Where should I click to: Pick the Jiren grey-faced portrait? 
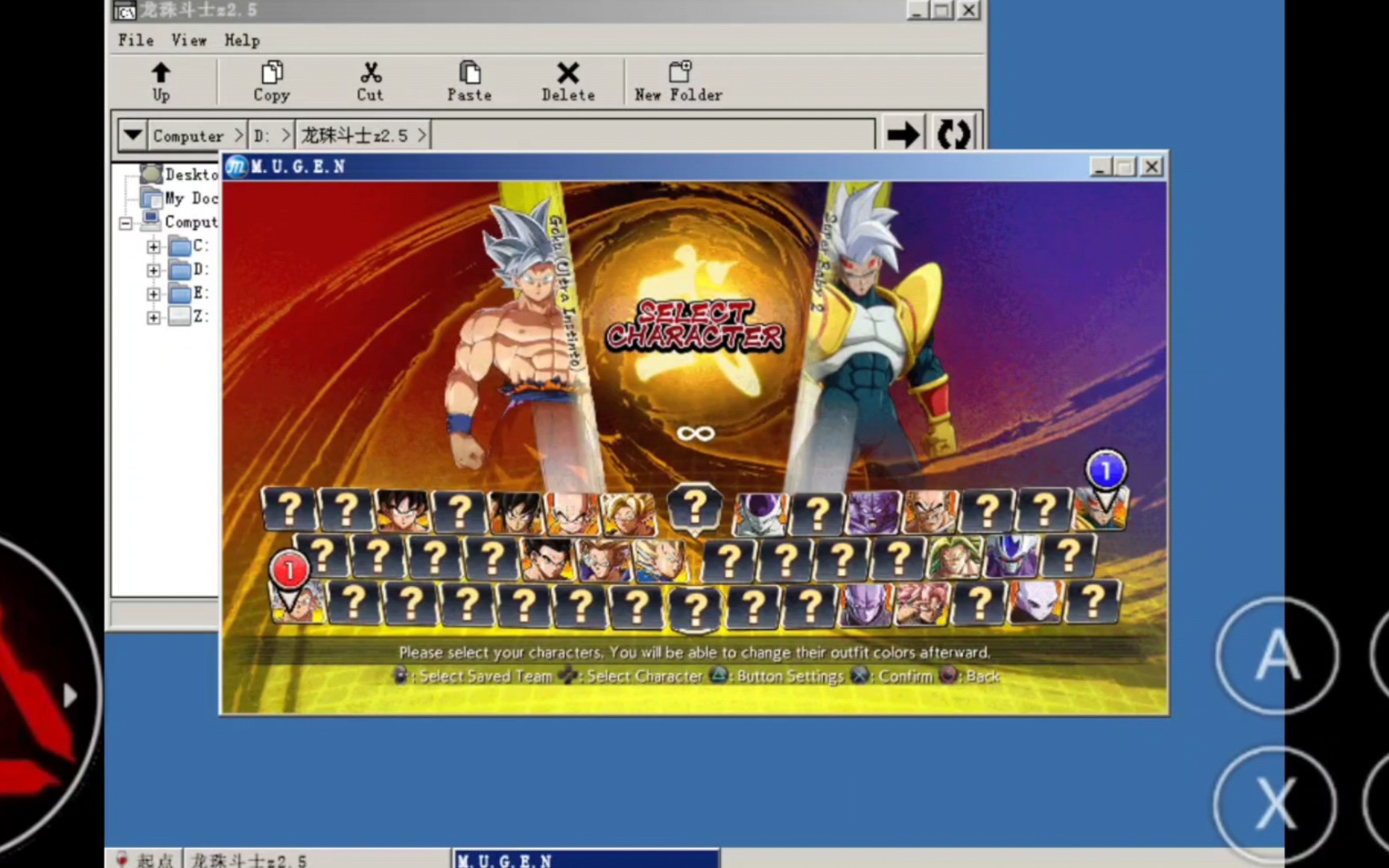[x=1035, y=603]
